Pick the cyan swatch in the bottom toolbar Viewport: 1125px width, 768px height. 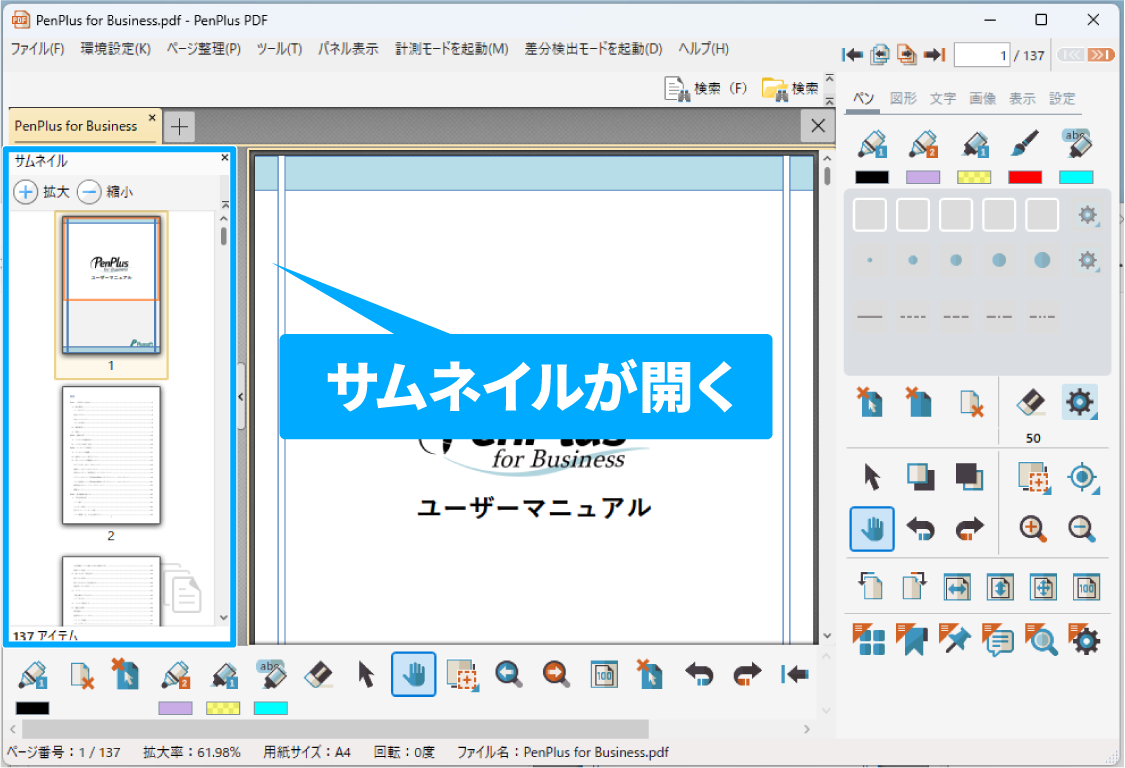coord(270,708)
